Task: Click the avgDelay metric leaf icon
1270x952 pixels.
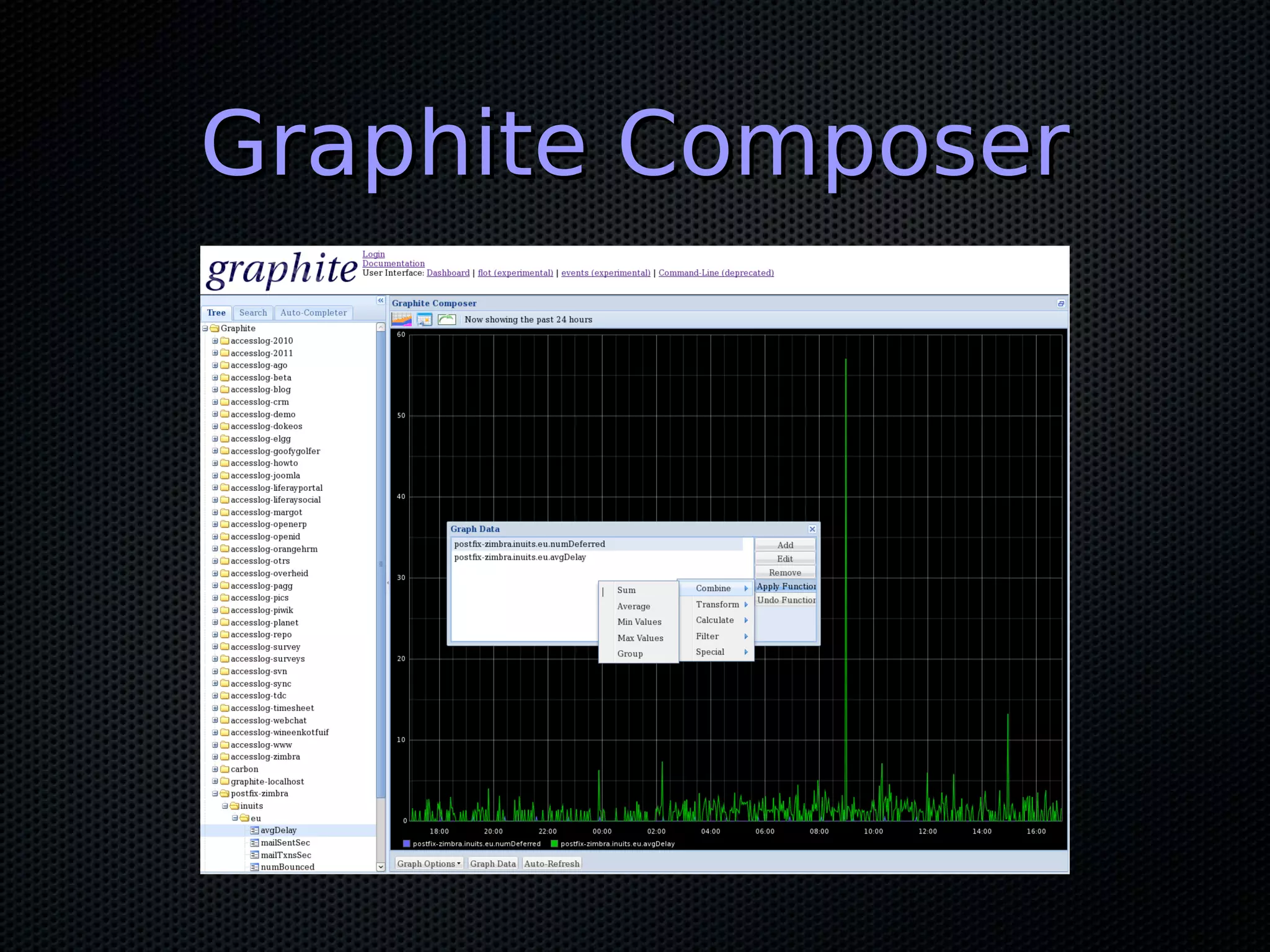Action: tap(254, 830)
